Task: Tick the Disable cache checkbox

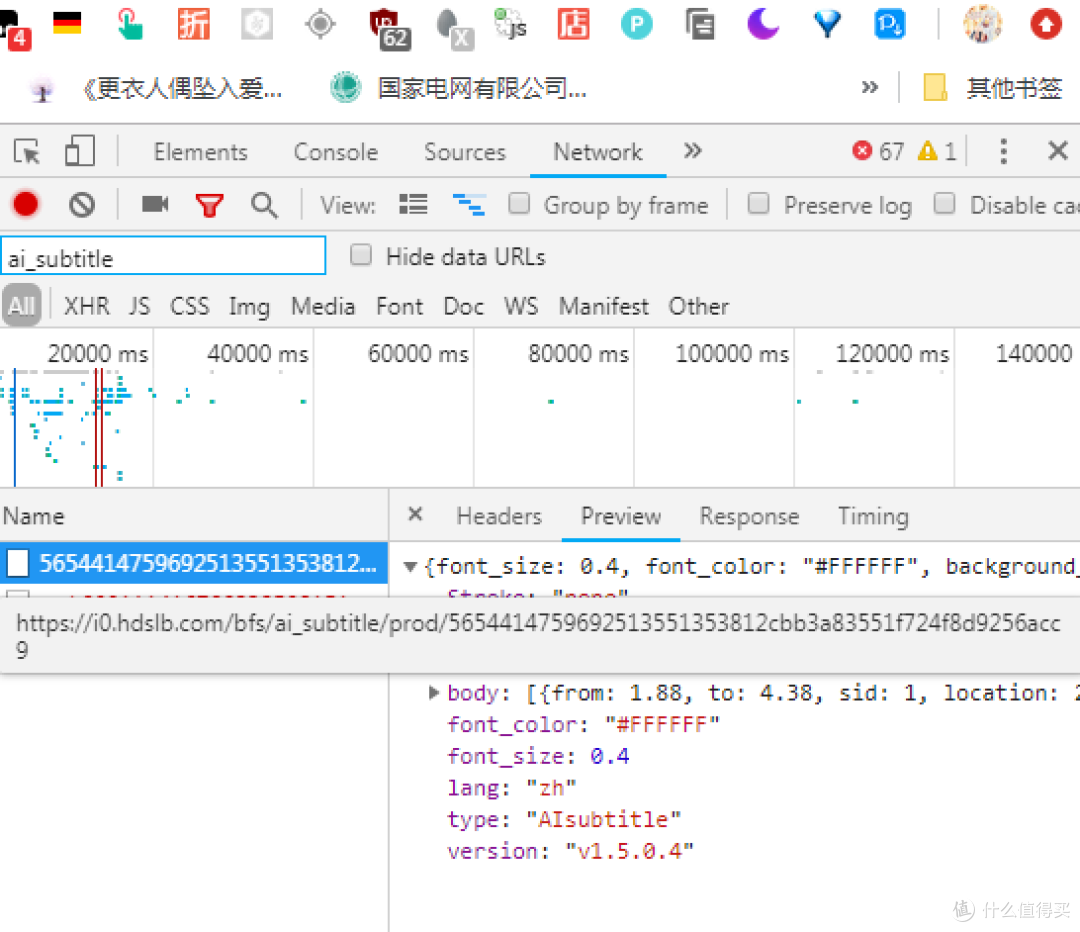Action: coord(944,203)
